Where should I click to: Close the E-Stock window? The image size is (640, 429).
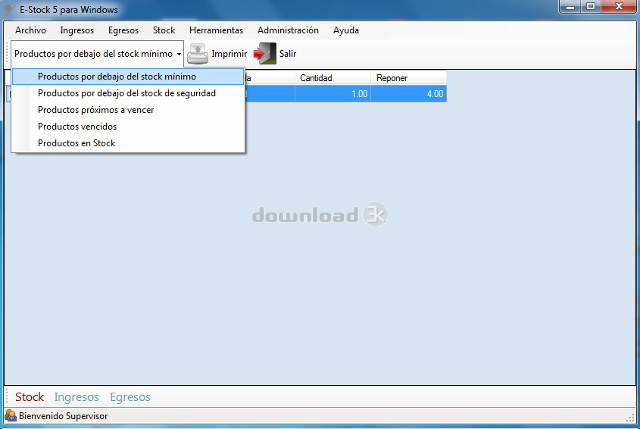(618, 7)
